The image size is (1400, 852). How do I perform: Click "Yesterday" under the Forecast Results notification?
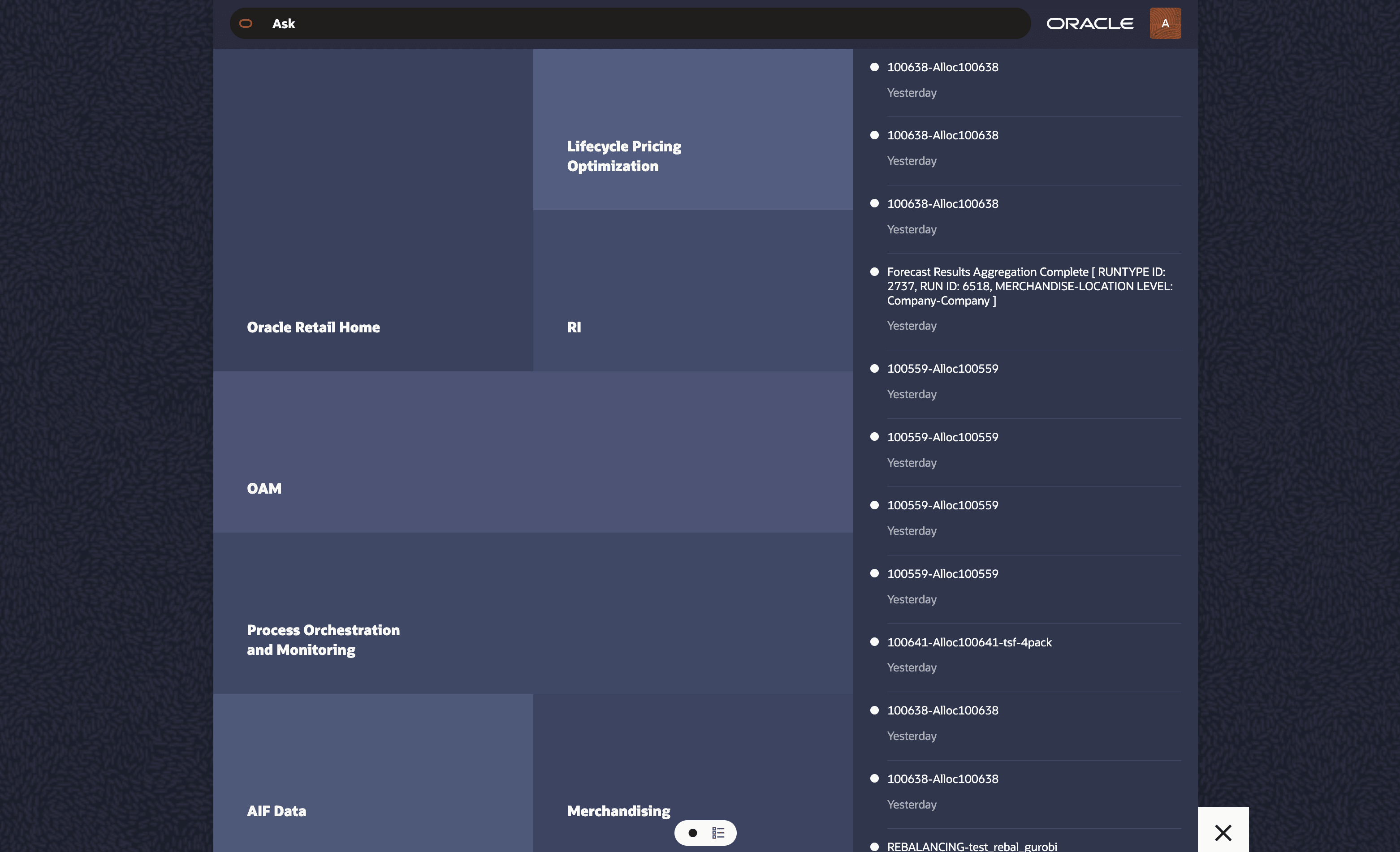[x=912, y=326]
